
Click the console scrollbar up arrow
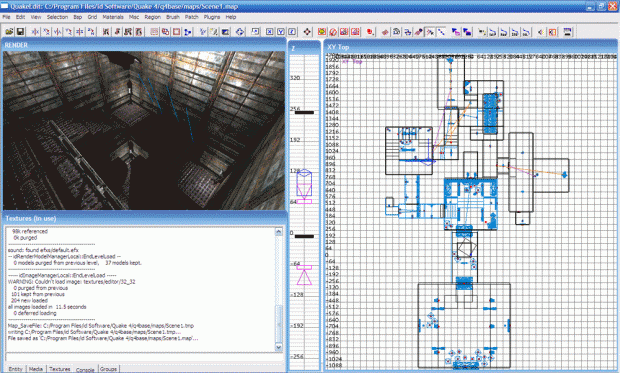278,232
